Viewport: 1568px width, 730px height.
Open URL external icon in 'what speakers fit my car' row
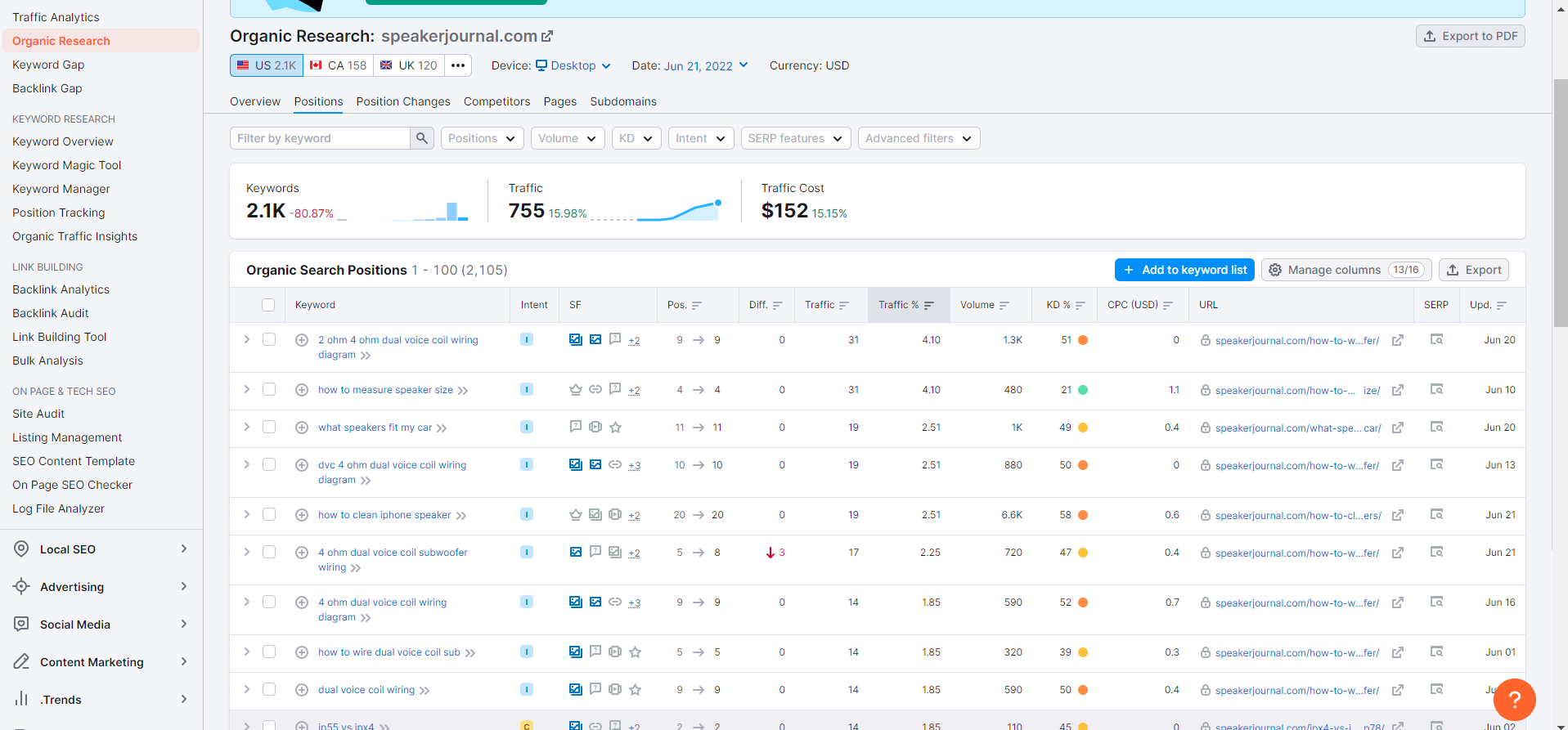click(x=1398, y=428)
